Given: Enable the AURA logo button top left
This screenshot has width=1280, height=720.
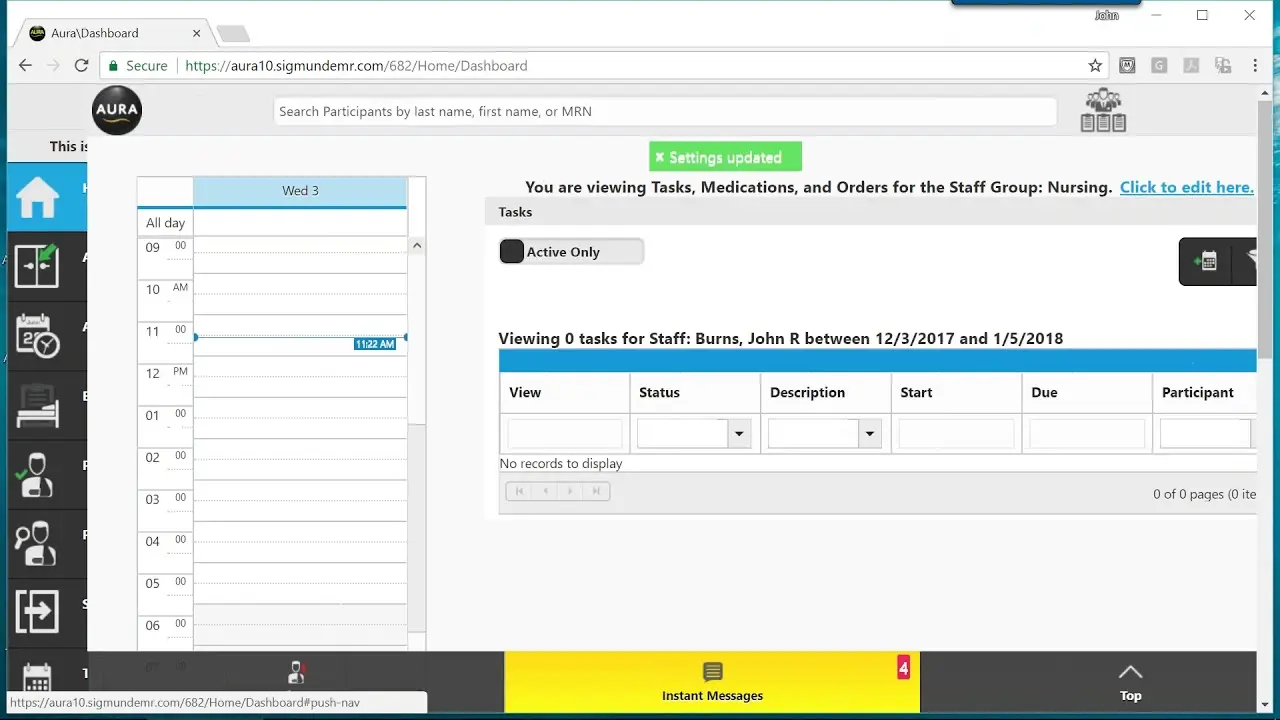Looking at the screenshot, I should point(116,110).
